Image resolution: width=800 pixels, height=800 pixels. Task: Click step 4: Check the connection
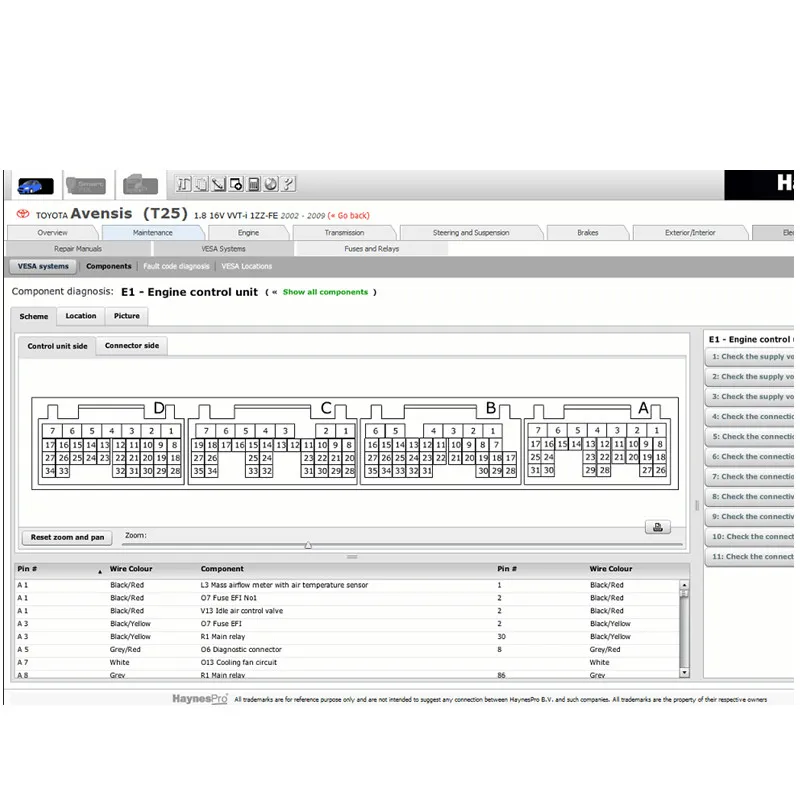(x=750, y=417)
